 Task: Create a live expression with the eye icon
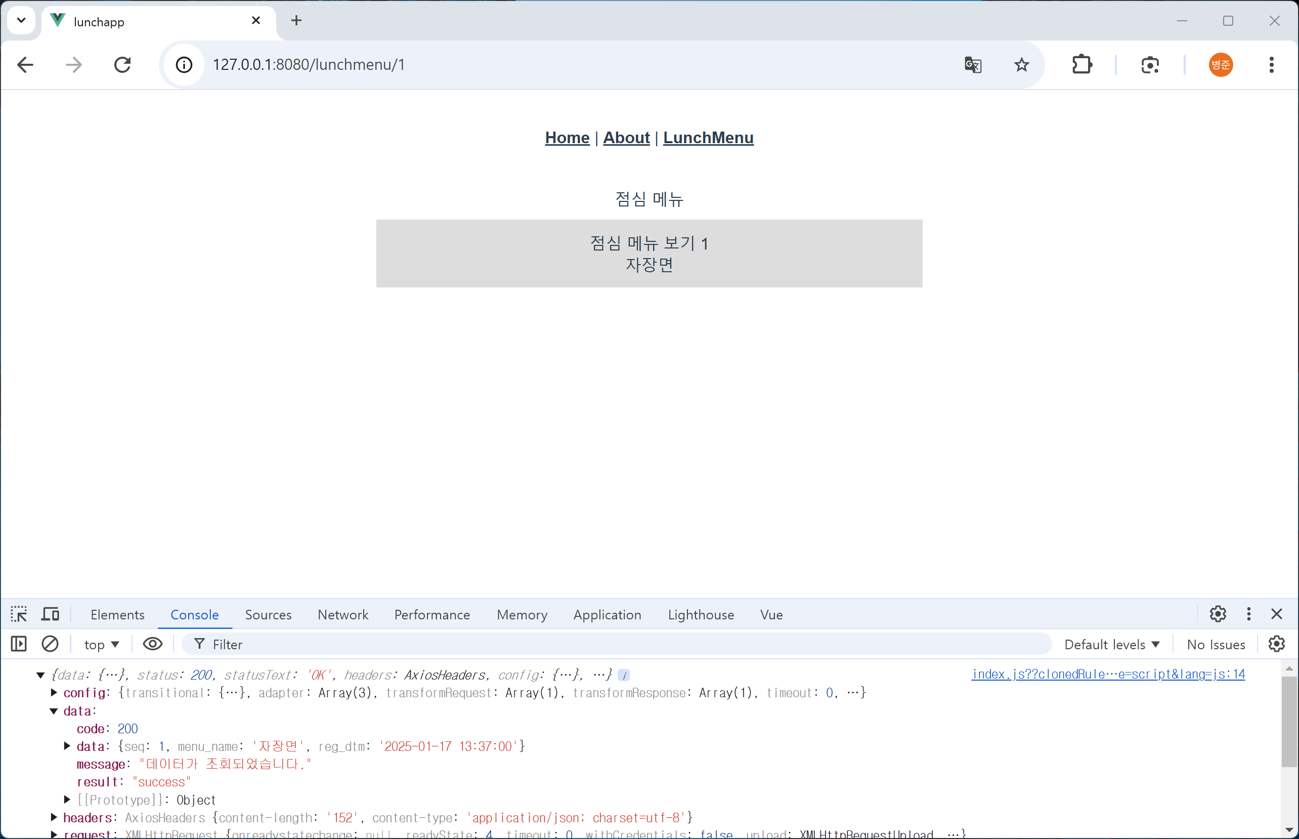[x=153, y=645]
